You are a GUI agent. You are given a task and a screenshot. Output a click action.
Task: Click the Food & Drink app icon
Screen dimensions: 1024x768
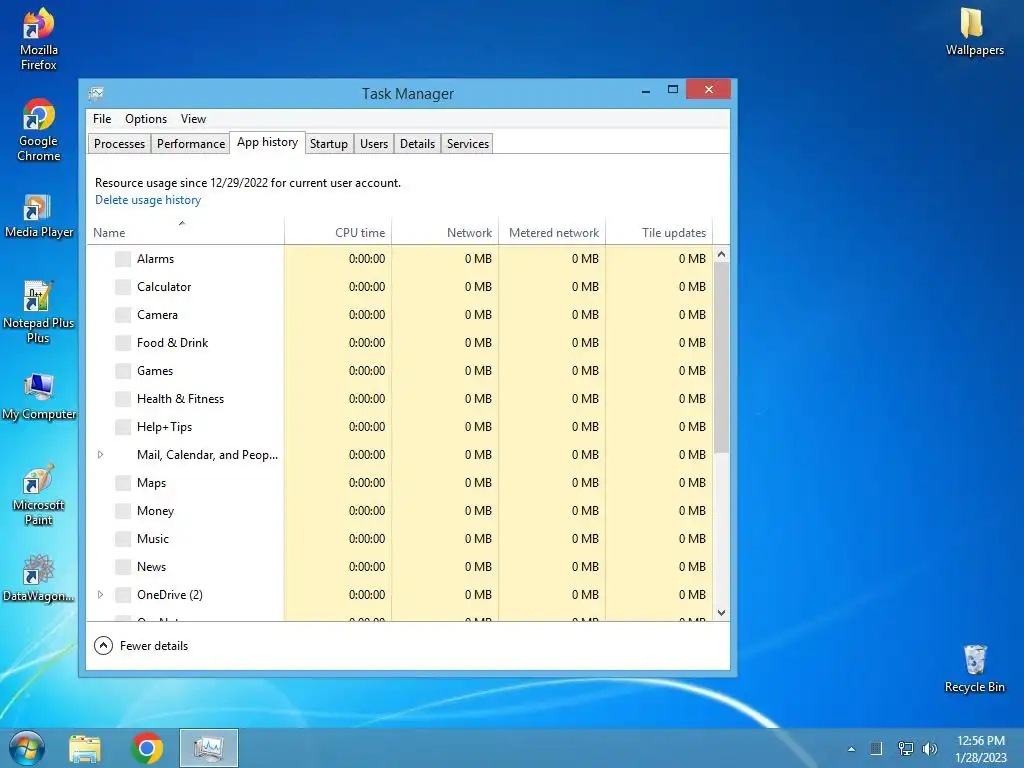pyautogui.click(x=123, y=343)
